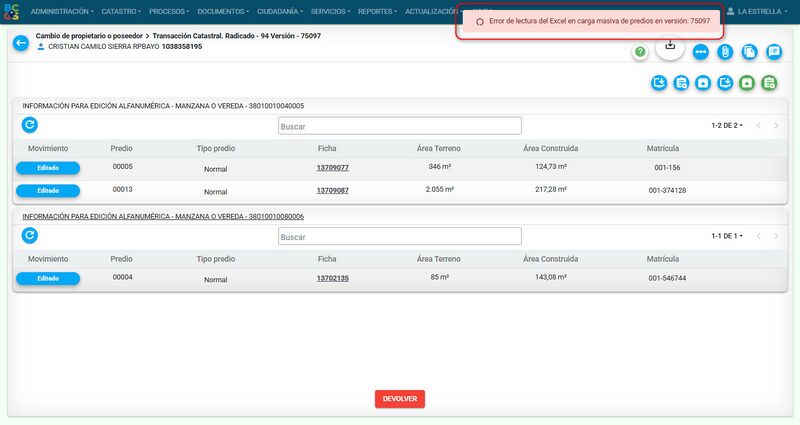
Task: Open the DOCUMENTOS menu
Action: [223, 11]
